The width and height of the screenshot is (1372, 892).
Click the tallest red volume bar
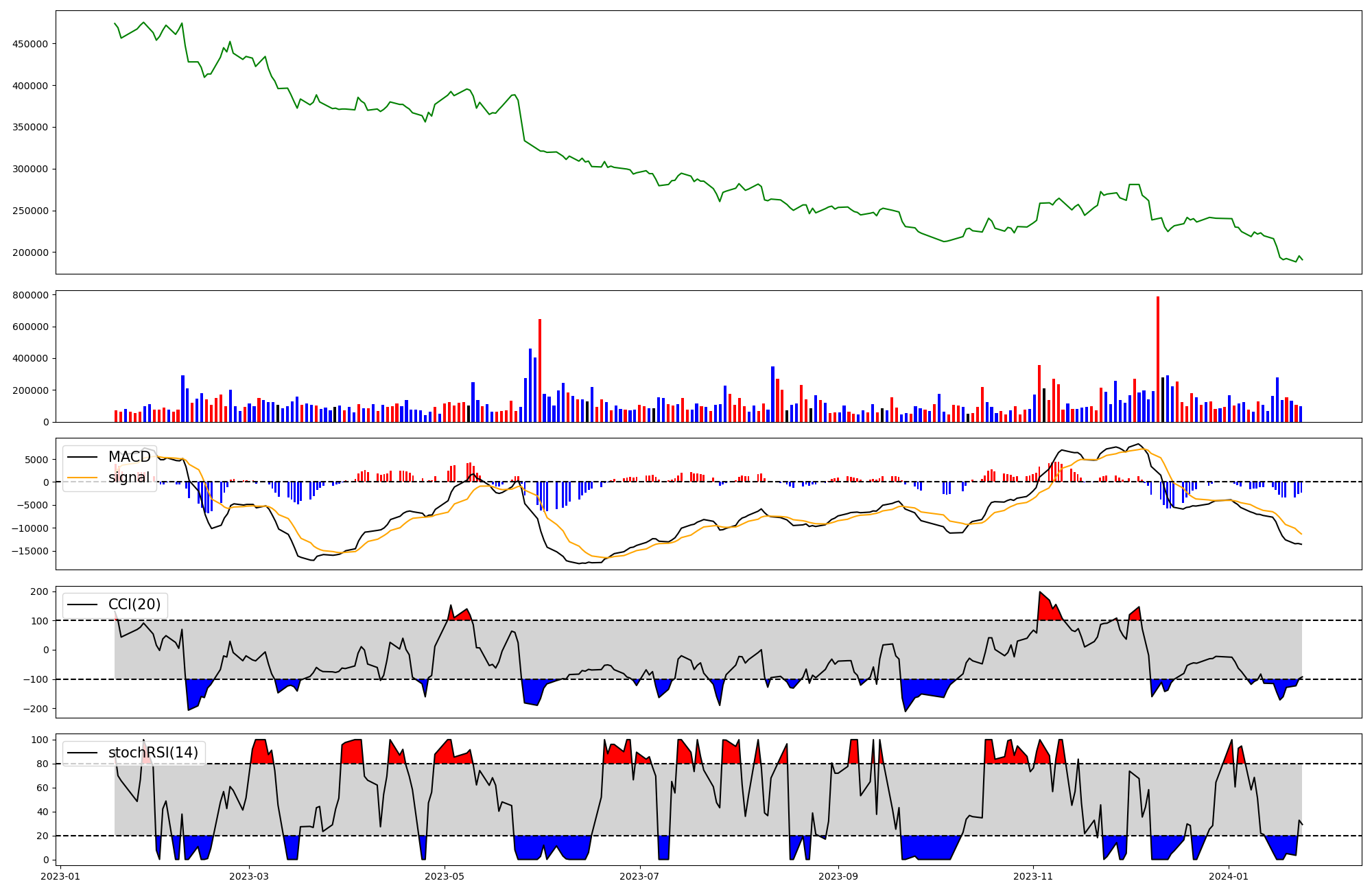click(x=1158, y=357)
